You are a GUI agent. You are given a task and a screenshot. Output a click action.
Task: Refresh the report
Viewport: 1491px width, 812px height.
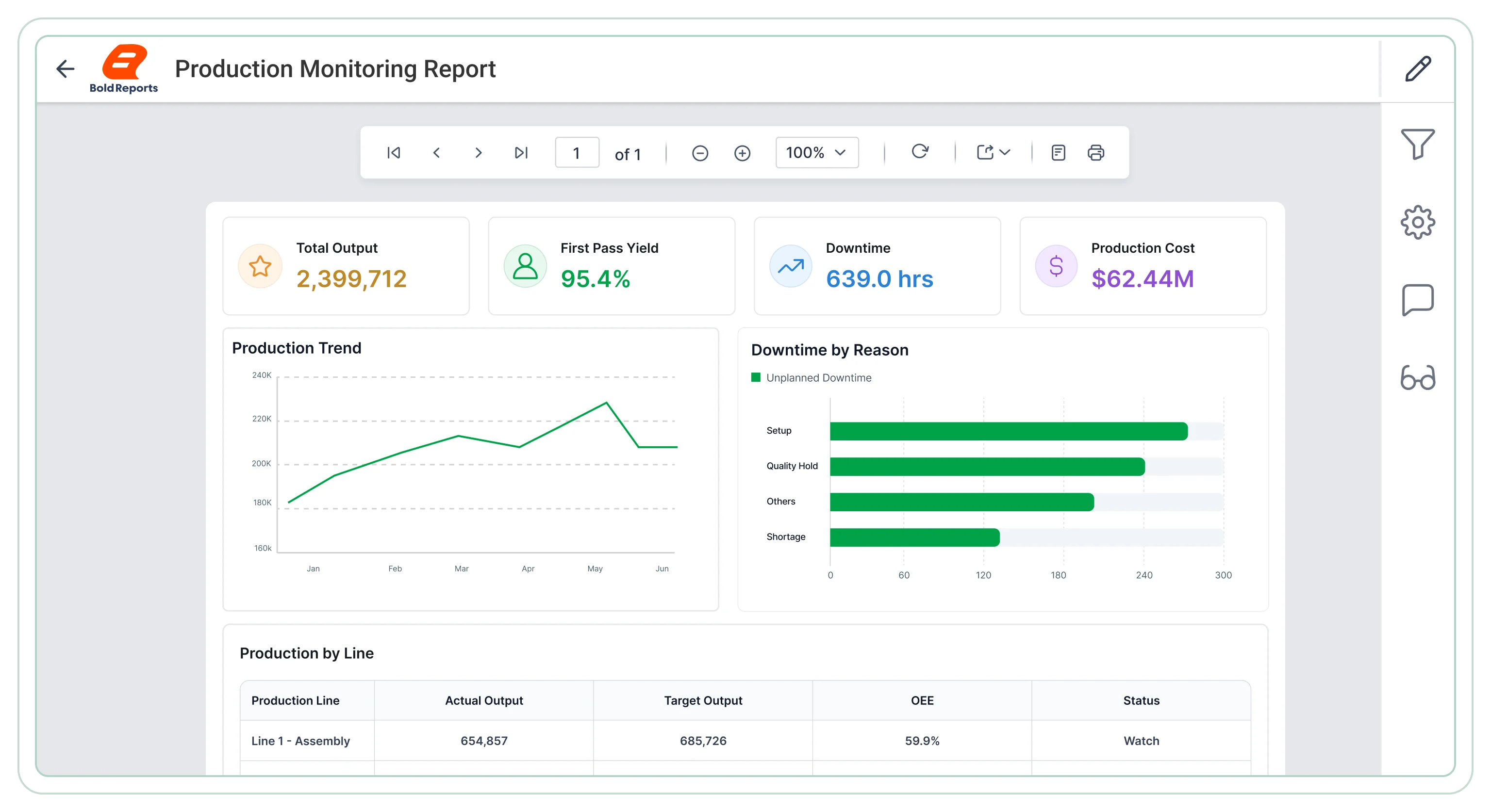(920, 151)
